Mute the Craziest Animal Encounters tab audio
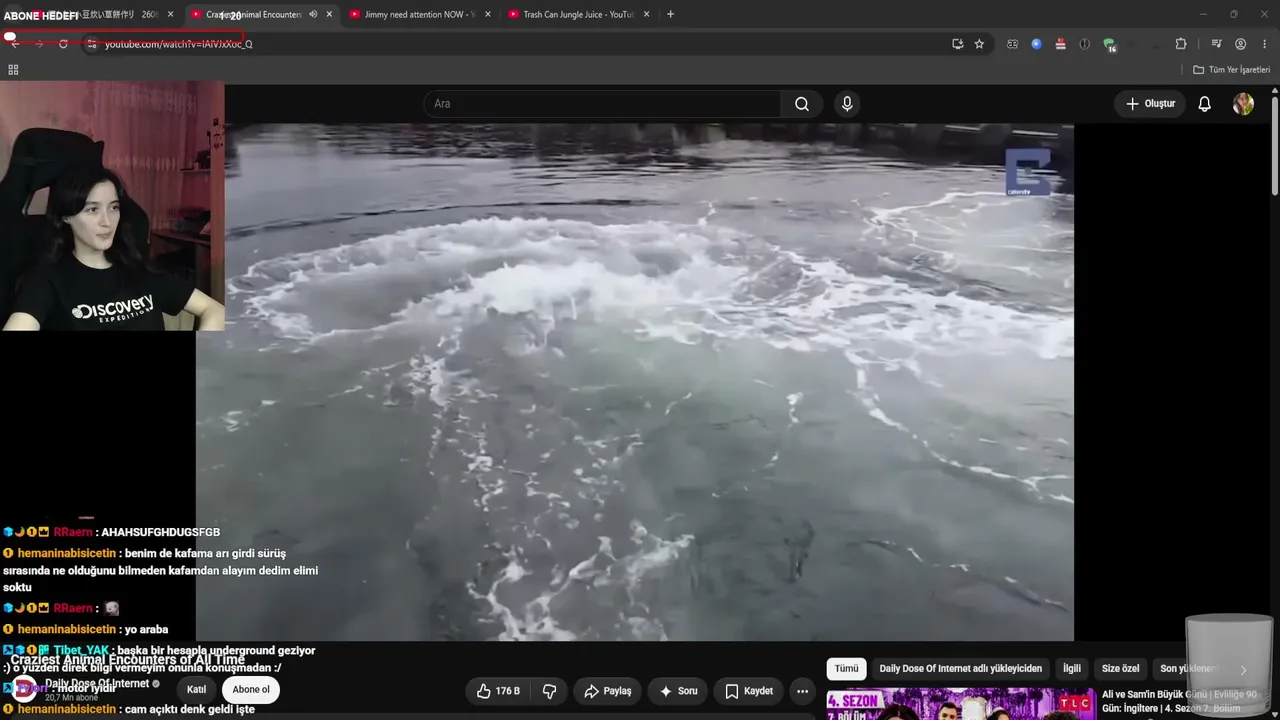This screenshot has width=1280, height=720. pos(313,15)
